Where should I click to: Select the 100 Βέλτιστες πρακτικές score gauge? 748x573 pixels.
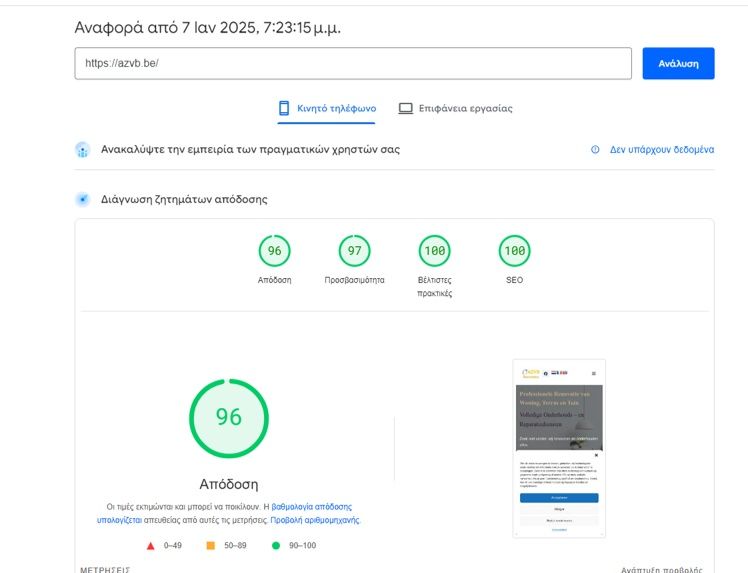(434, 251)
